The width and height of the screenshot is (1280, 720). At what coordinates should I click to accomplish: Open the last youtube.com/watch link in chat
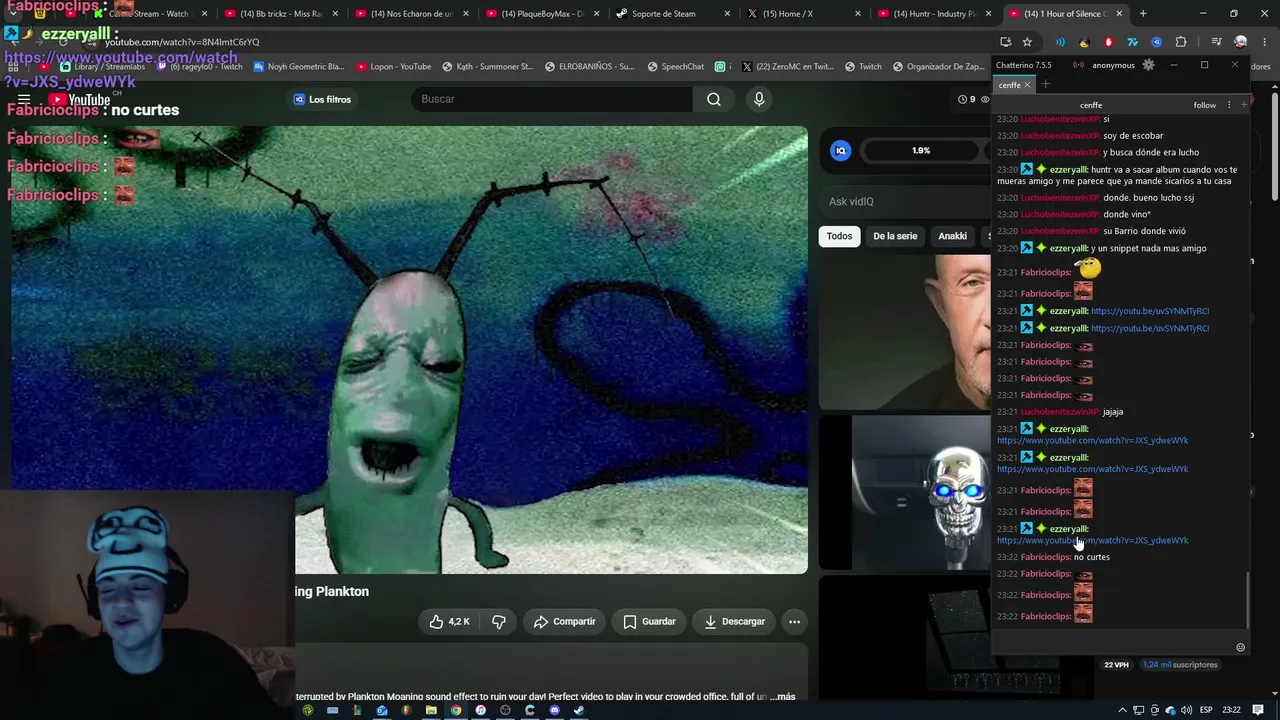tap(1092, 540)
